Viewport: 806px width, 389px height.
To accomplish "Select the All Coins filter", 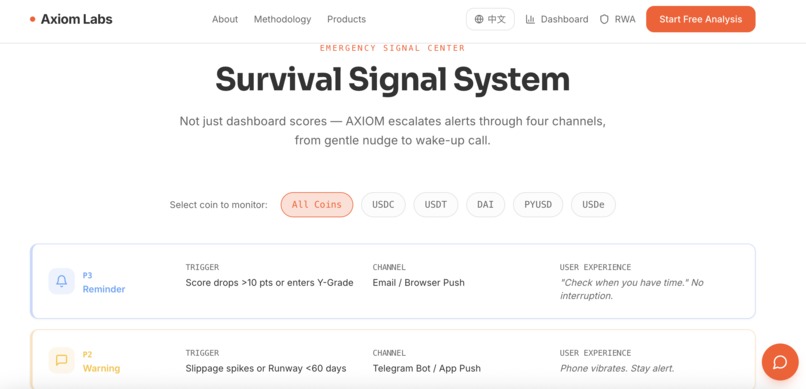I will tap(317, 205).
